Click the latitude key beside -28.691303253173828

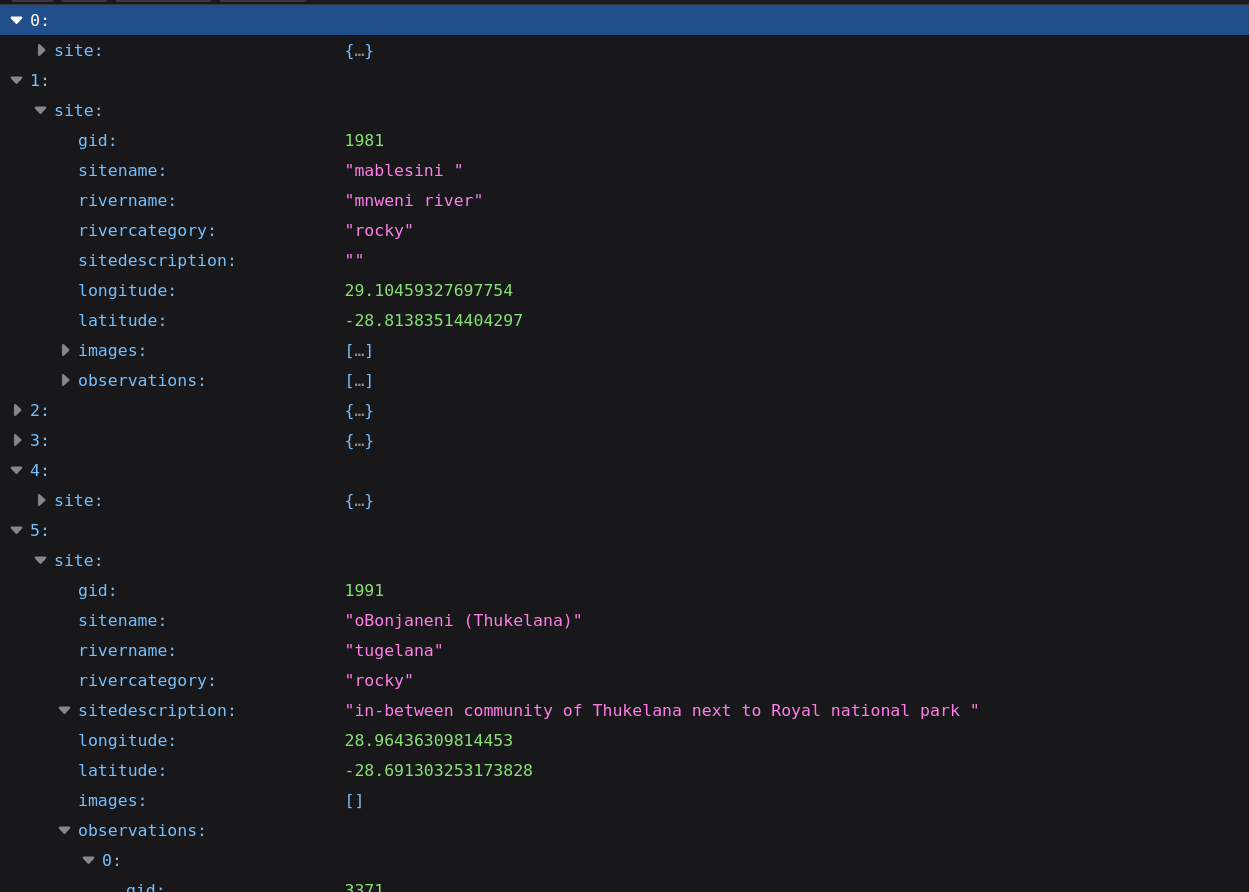[x=122, y=771]
